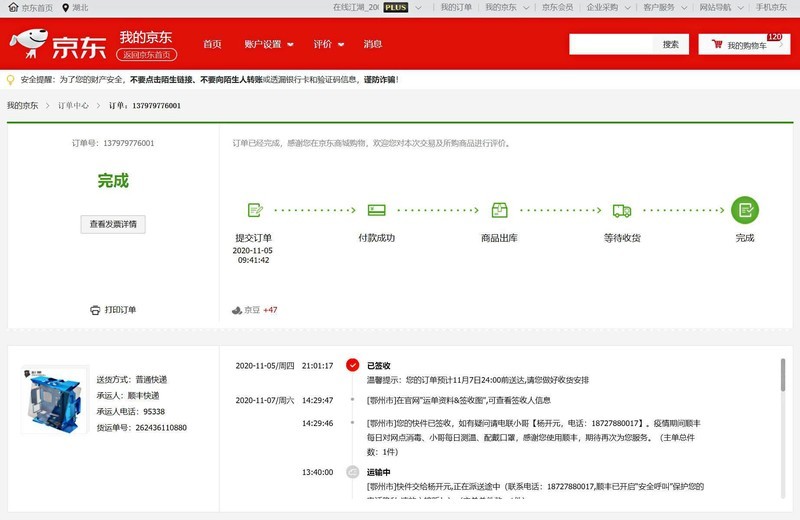
Task: Click the 2020-11-05/周四 tracking date
Action: (265, 365)
